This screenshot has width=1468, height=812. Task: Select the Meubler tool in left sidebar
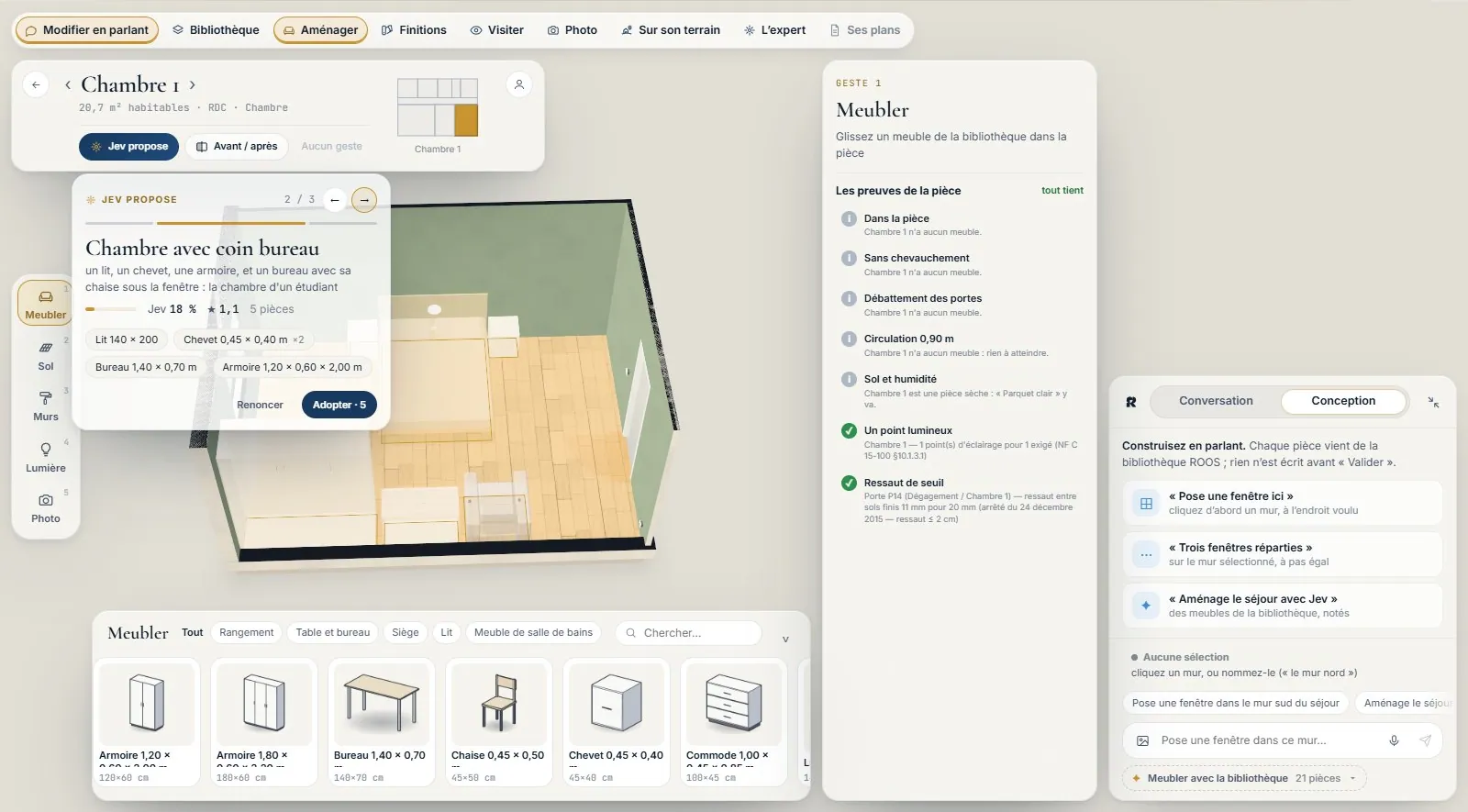coord(45,304)
